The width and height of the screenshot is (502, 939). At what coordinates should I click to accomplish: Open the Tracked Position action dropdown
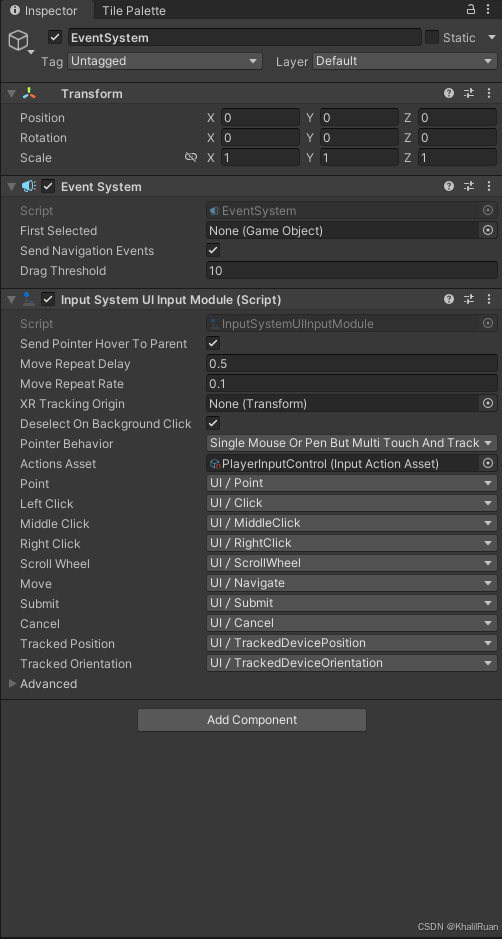click(352, 643)
